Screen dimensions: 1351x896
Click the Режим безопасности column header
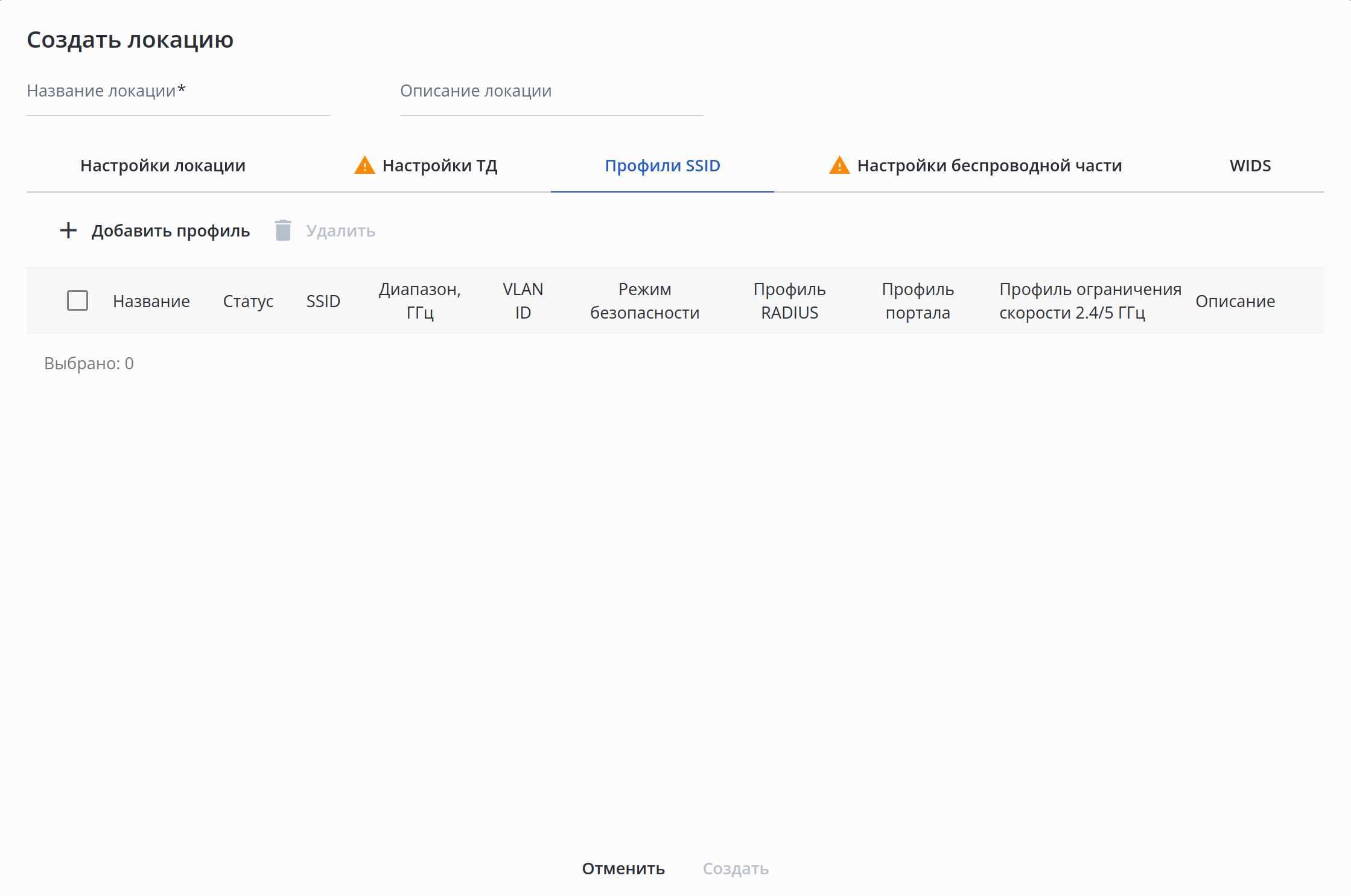[644, 301]
